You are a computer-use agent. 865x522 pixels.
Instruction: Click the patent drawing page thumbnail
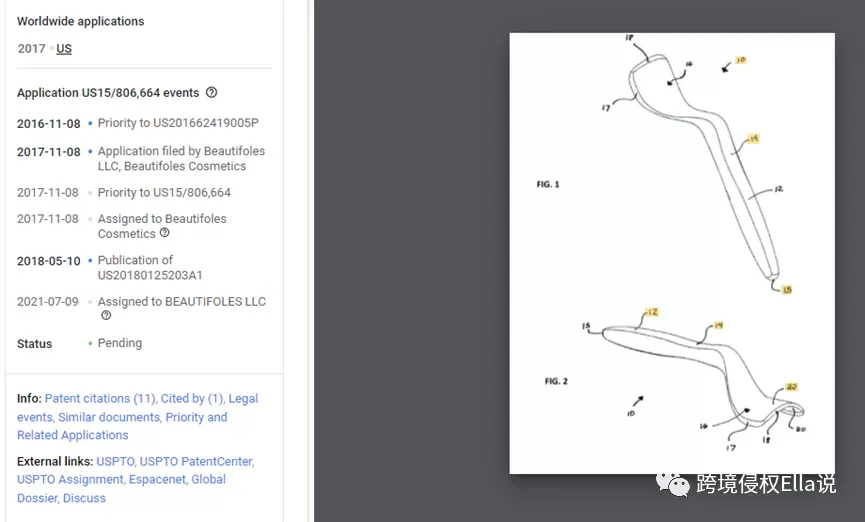(x=672, y=253)
